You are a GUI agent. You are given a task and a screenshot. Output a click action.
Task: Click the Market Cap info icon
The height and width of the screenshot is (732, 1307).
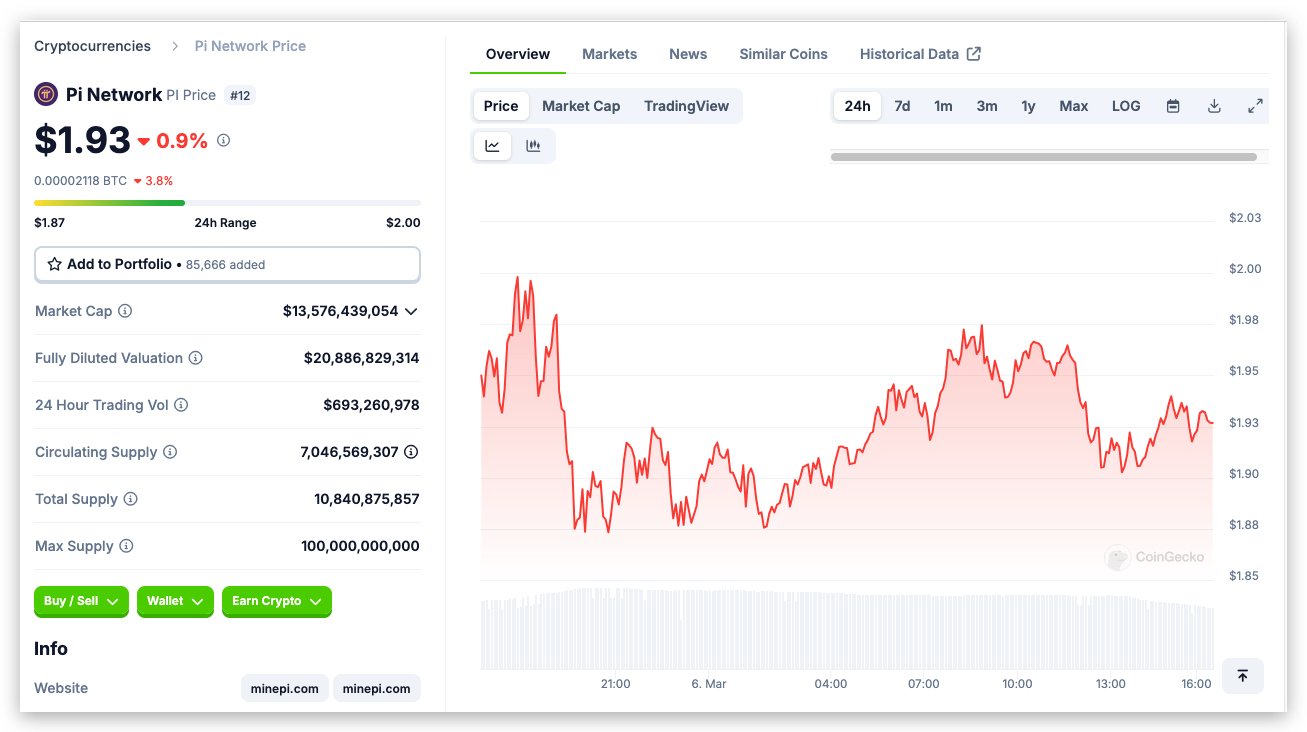[125, 311]
